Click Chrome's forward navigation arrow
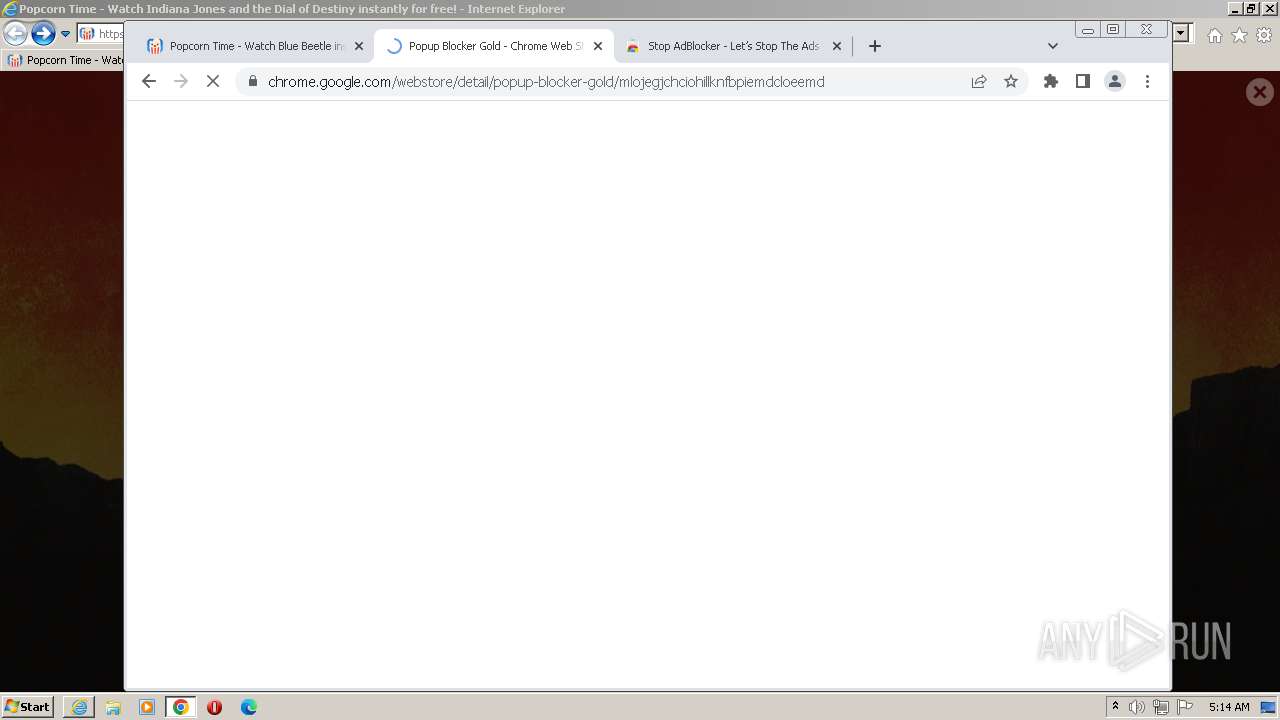This screenshot has width=1280, height=720. pyautogui.click(x=181, y=82)
